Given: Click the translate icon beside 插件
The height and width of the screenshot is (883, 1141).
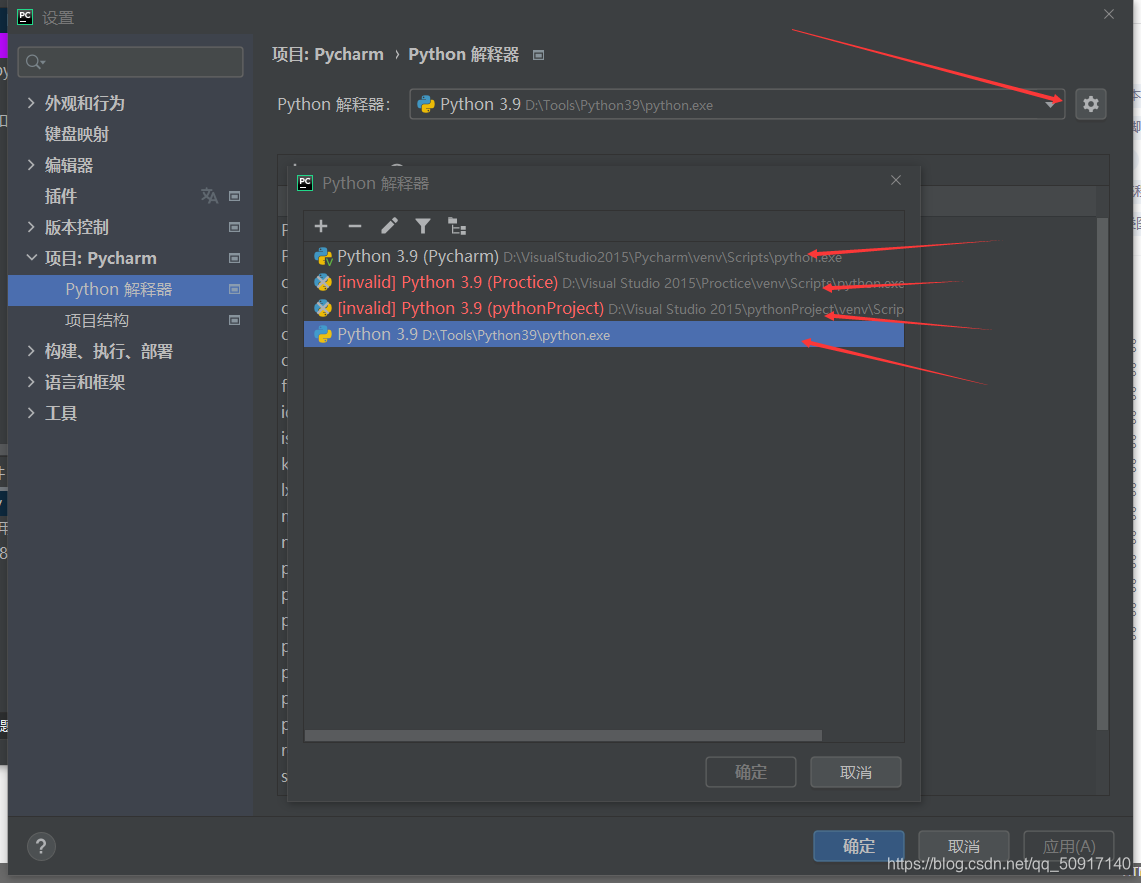Looking at the screenshot, I should (x=209, y=195).
